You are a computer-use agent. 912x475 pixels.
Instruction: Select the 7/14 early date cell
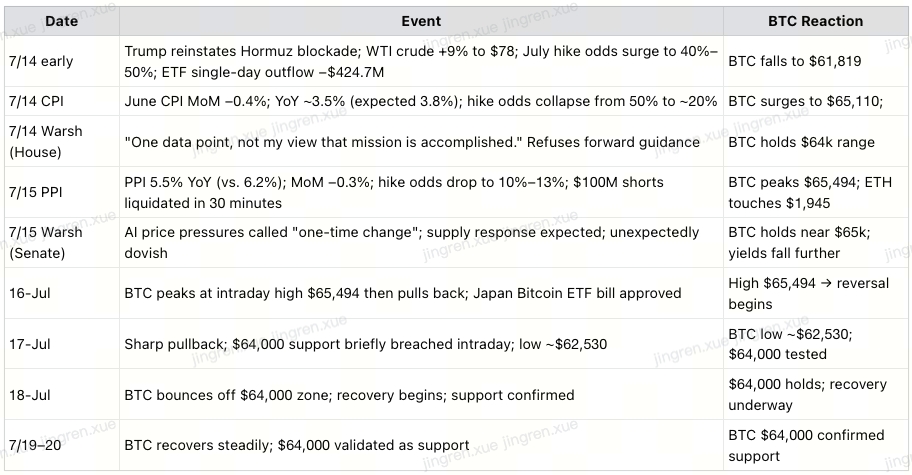pyautogui.click(x=62, y=62)
